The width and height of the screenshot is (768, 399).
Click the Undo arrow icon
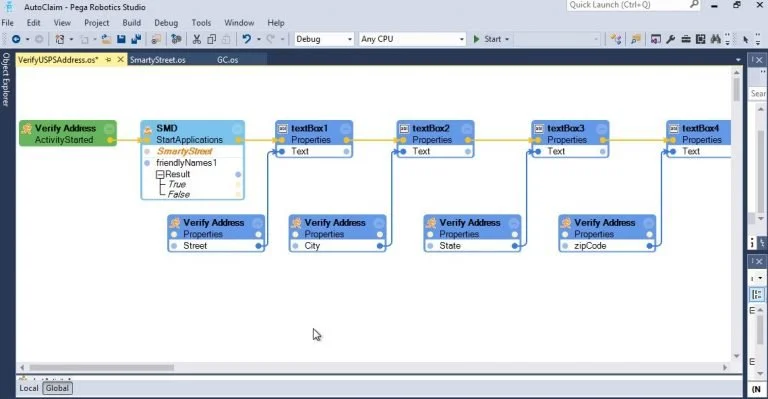[x=246, y=39]
